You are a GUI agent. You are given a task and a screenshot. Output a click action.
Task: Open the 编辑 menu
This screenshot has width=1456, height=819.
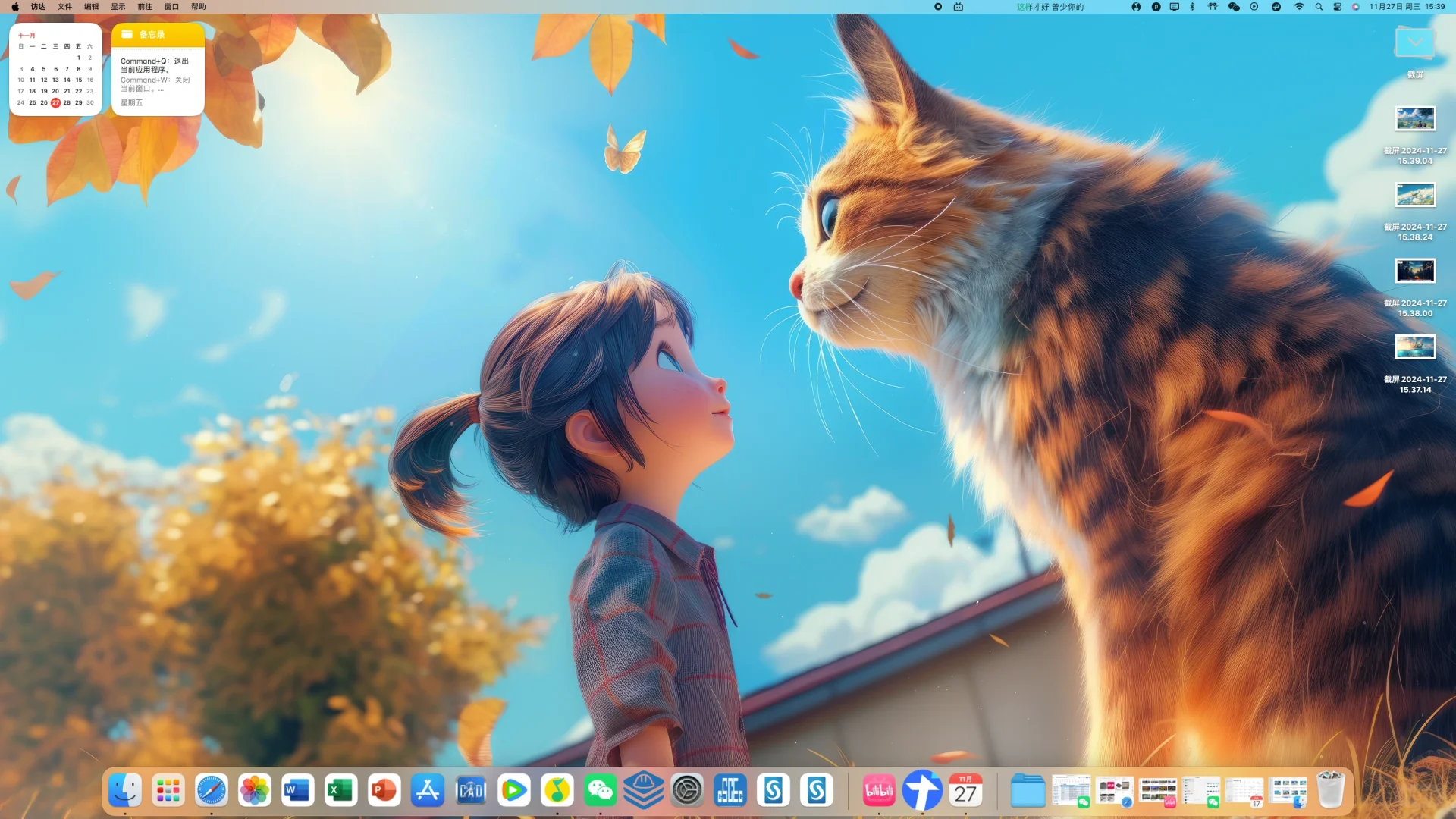[91, 7]
